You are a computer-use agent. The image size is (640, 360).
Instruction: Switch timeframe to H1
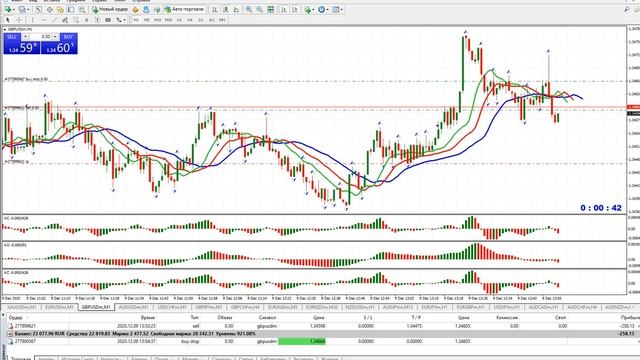click(x=179, y=20)
